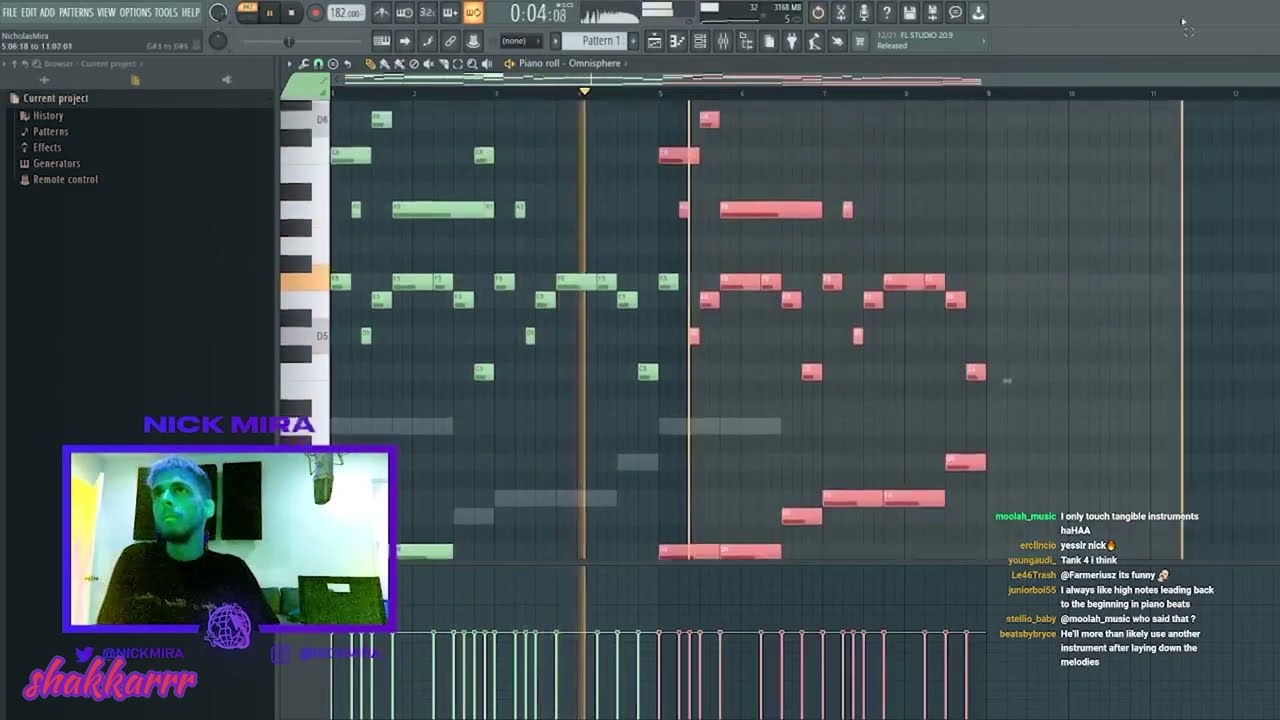This screenshot has width=1280, height=720.
Task: Adjust the master pitch knob
Action: 218,41
